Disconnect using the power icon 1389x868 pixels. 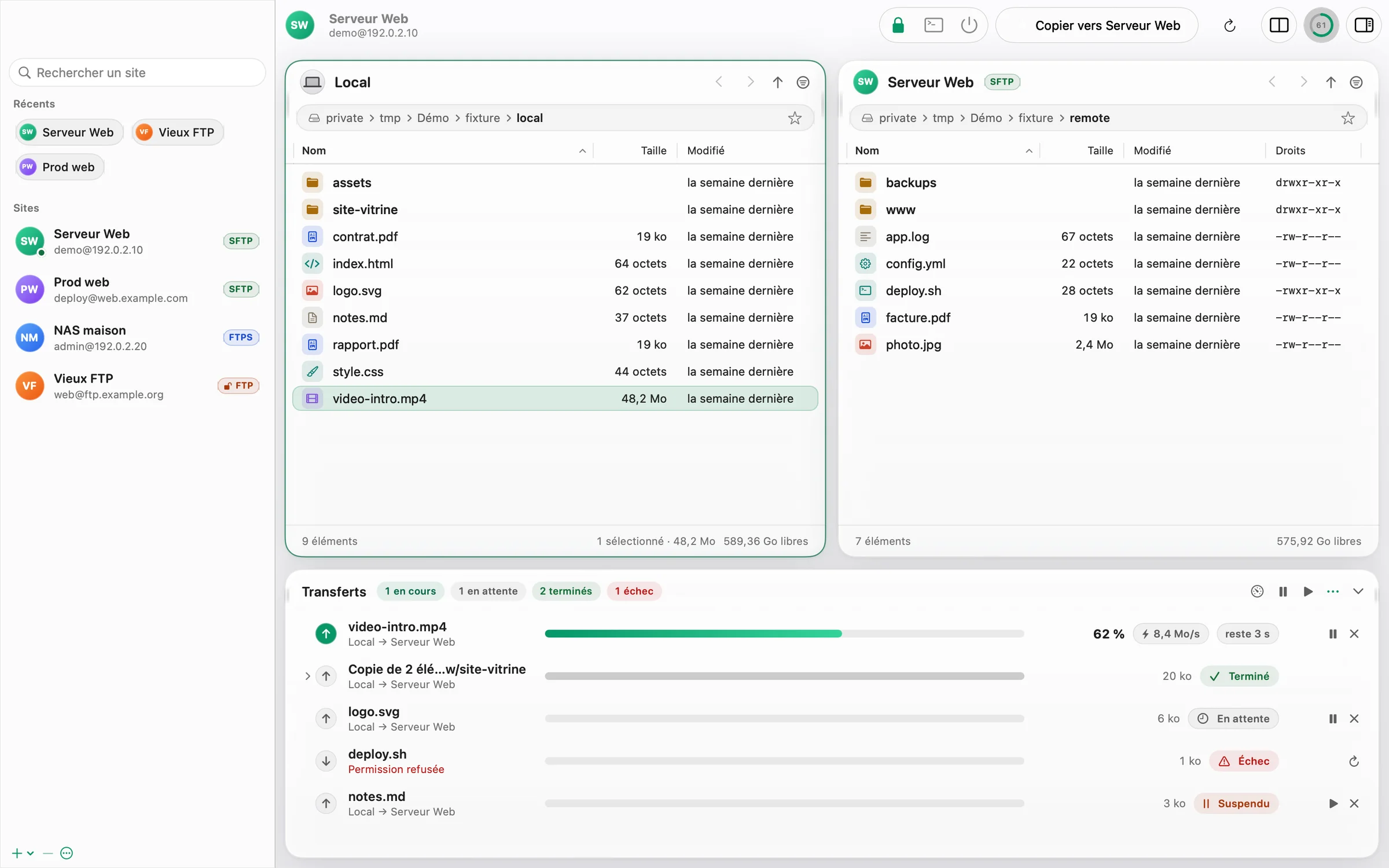969,25
